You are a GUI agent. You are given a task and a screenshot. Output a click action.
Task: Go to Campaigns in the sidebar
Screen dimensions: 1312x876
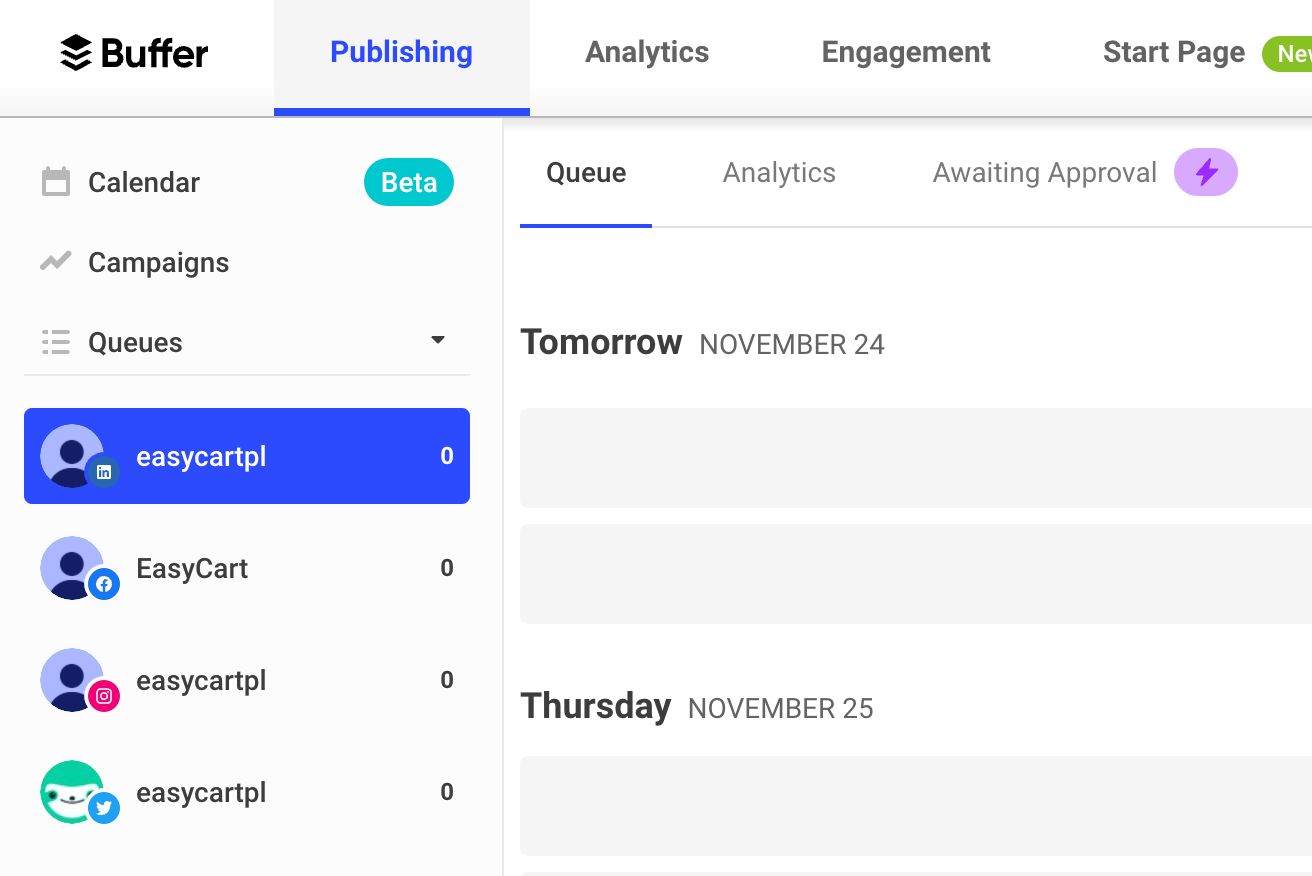click(159, 263)
